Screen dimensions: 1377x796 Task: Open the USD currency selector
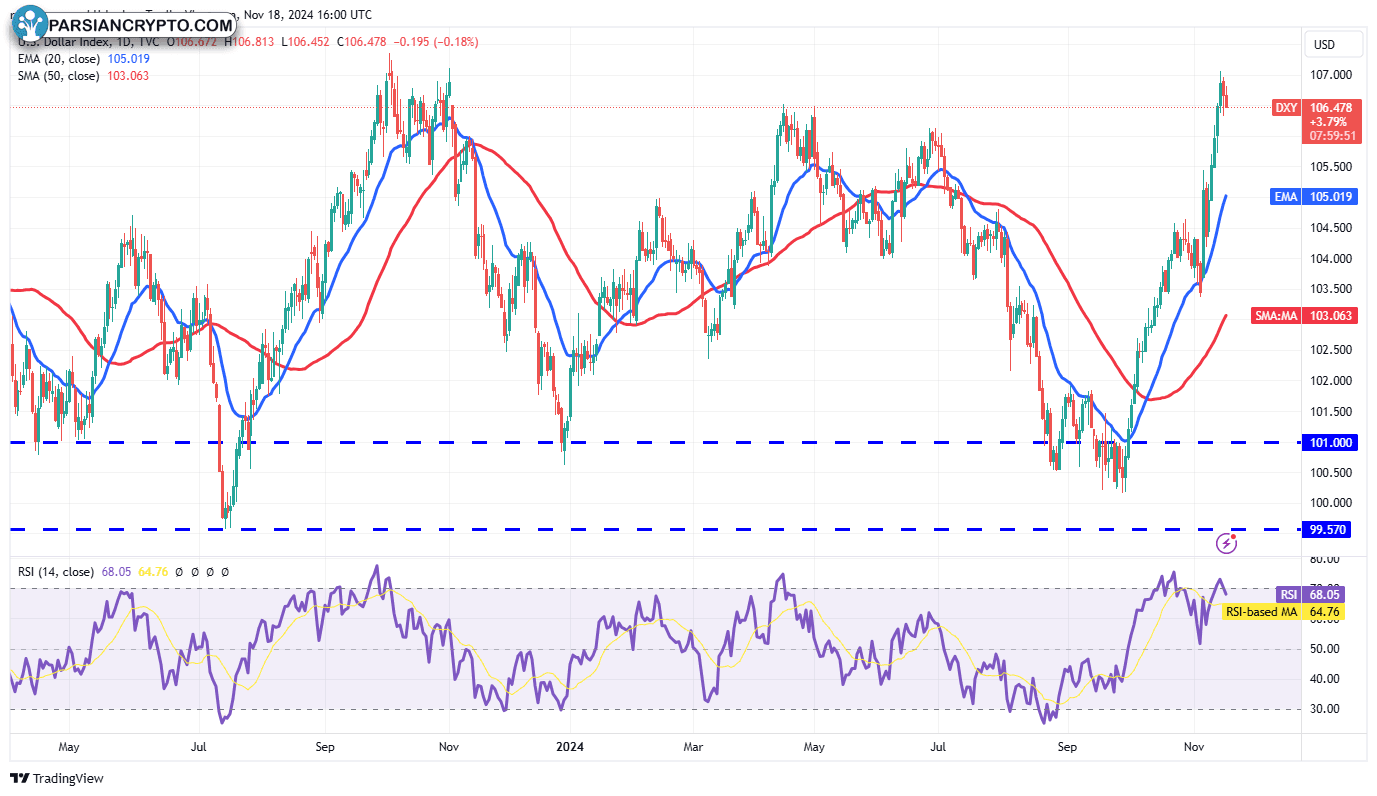tap(1336, 45)
